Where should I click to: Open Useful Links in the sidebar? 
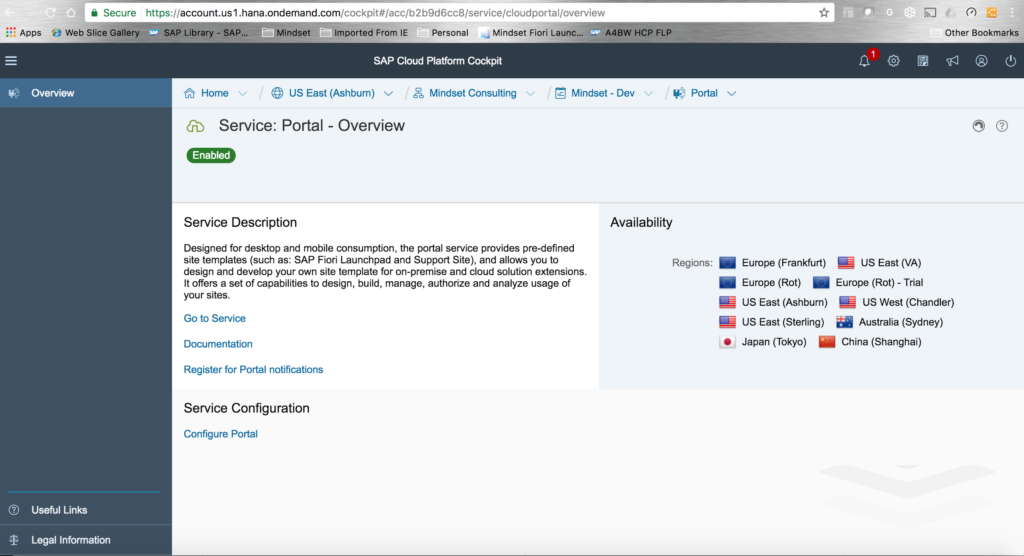pyautogui.click(x=86, y=510)
